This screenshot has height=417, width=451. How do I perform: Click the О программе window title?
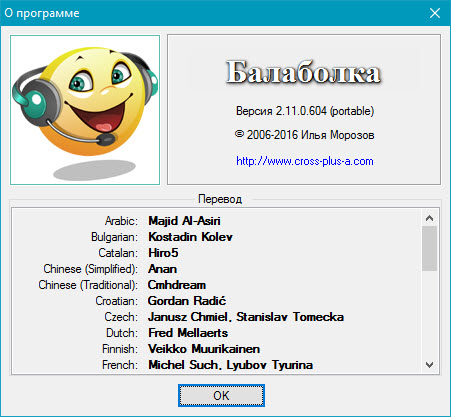pyautogui.click(x=42, y=13)
